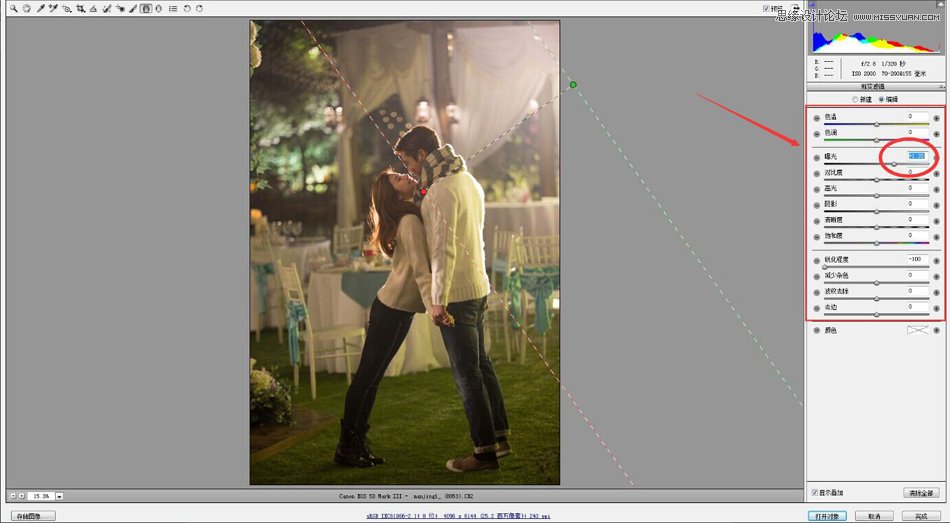Click the 取消 button

tap(874, 516)
